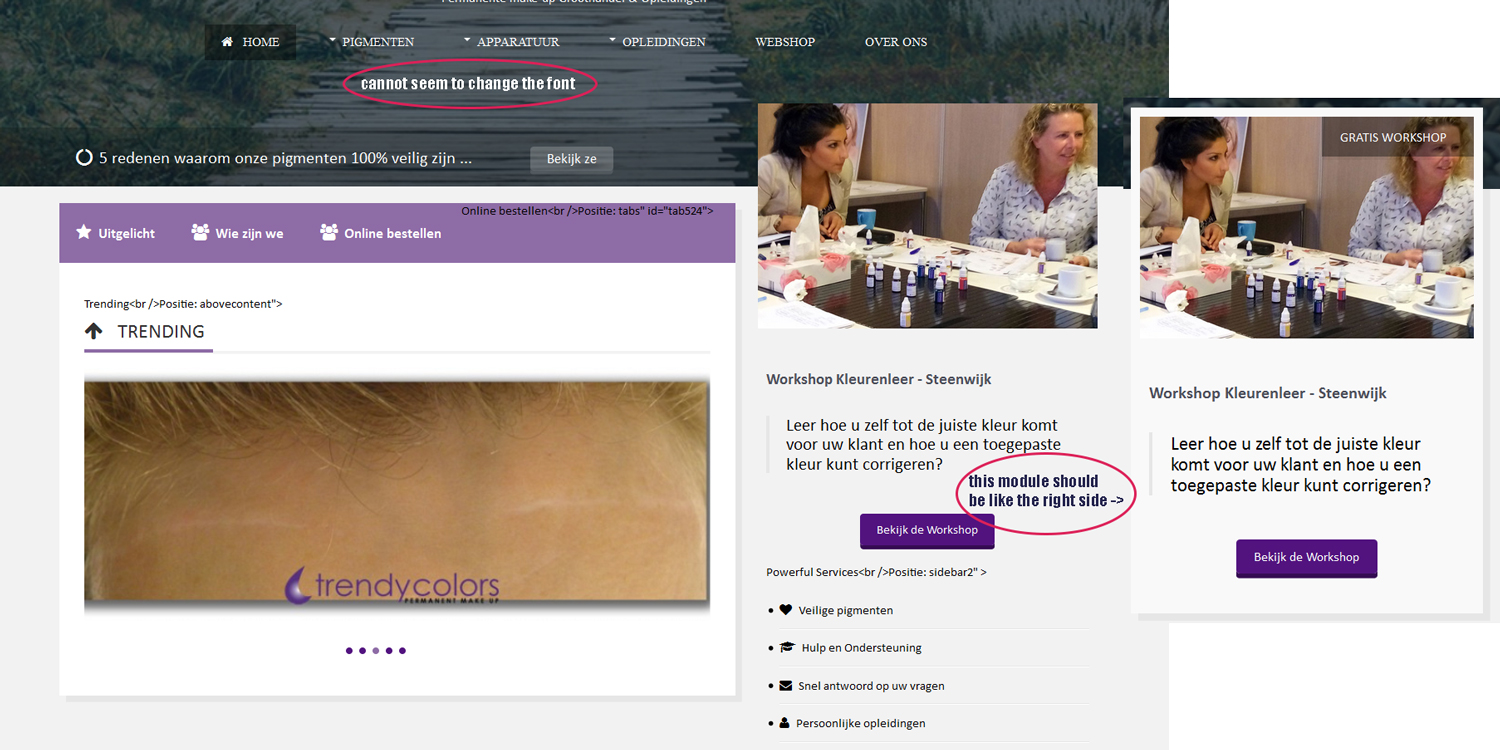Viewport: 1500px width, 750px height.
Task: Click the people icon on Online bestellen tab
Action: pyautogui.click(x=329, y=232)
